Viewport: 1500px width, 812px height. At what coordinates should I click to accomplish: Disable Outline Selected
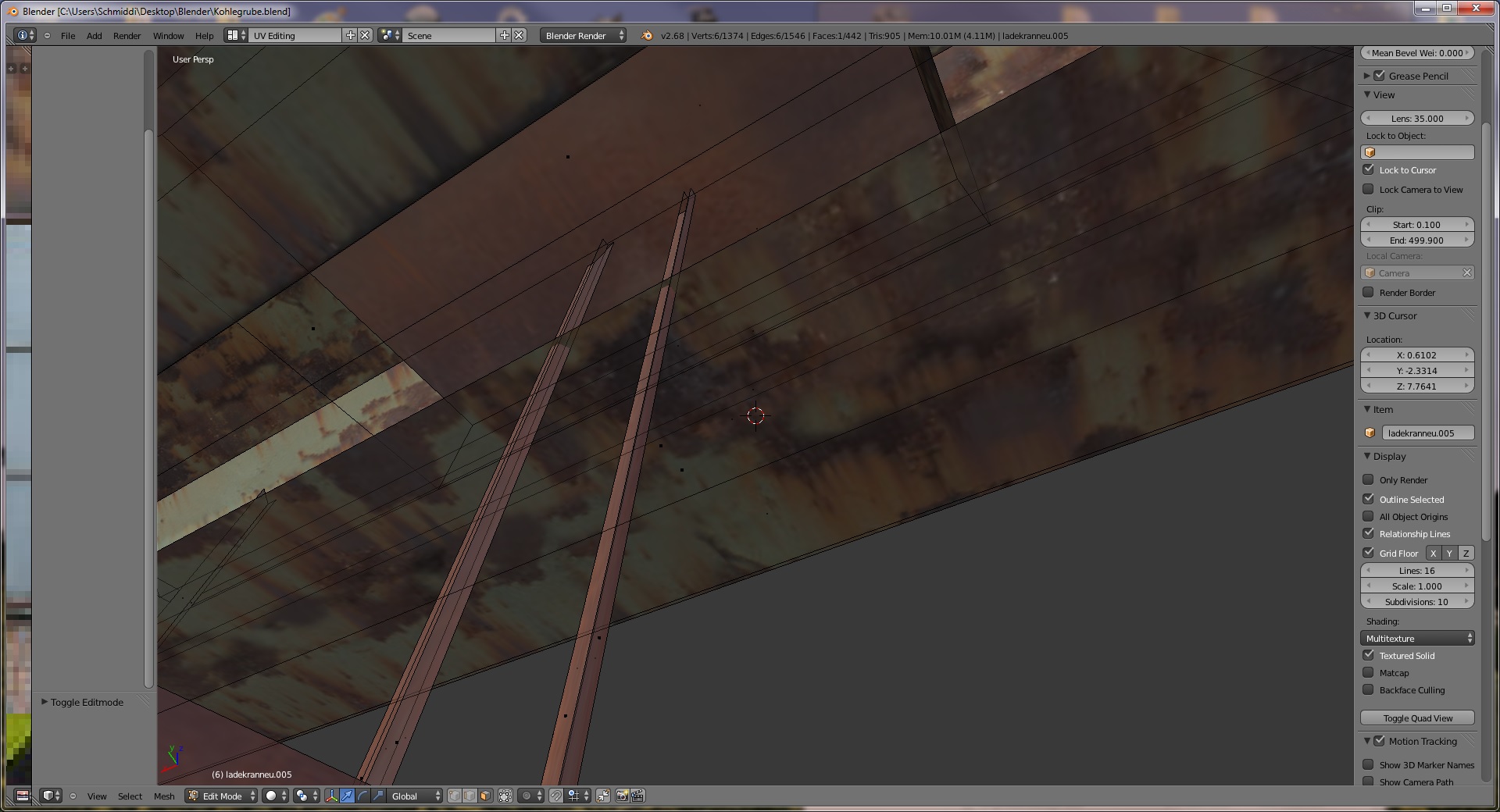point(1368,499)
